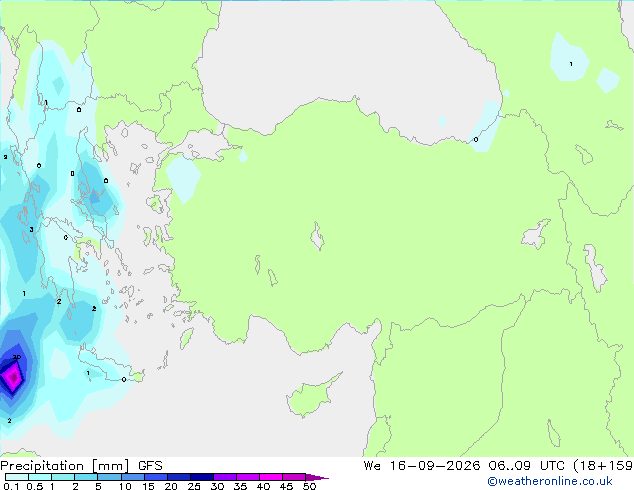Click the GFS model label

tap(150, 466)
